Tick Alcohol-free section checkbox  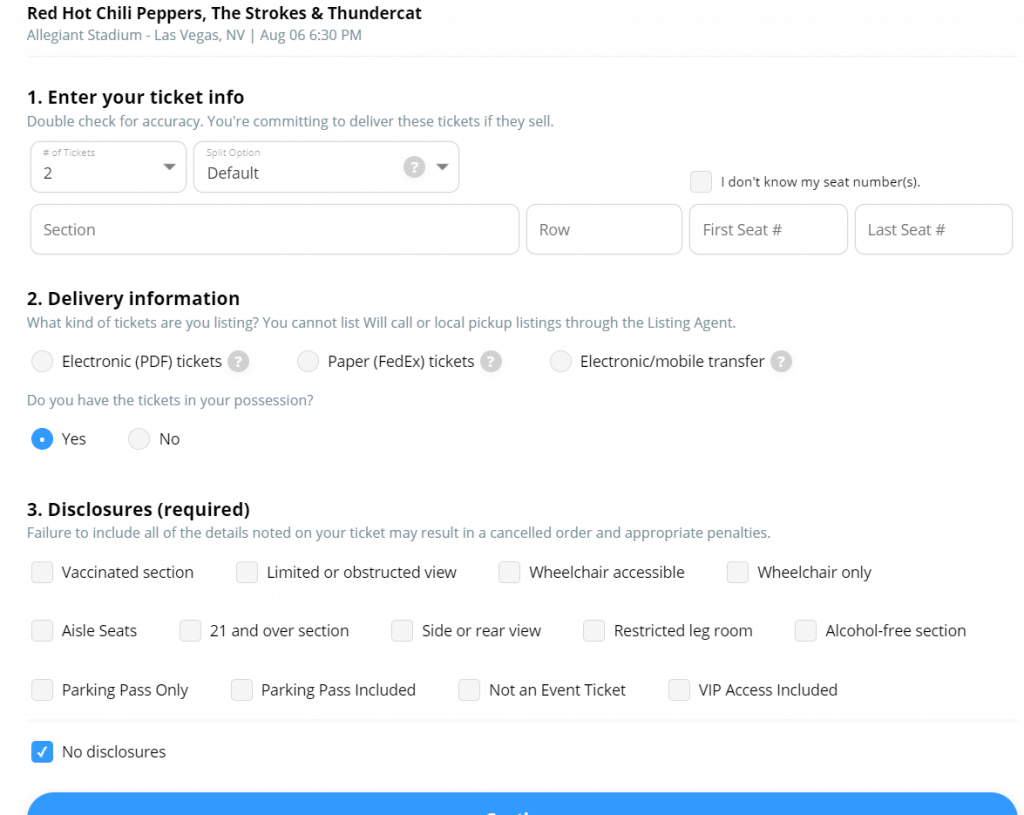coord(806,631)
